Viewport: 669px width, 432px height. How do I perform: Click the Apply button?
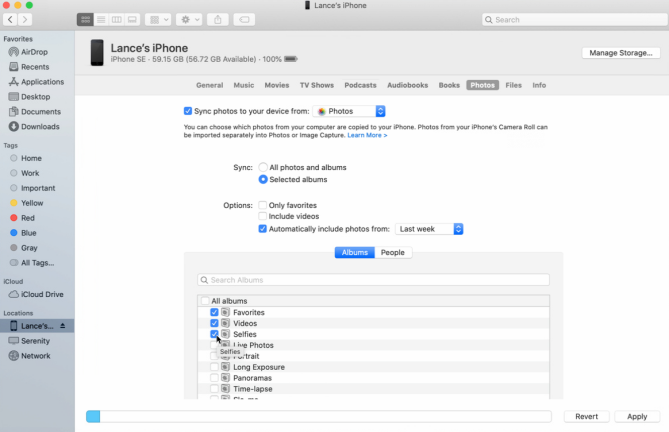click(x=637, y=417)
